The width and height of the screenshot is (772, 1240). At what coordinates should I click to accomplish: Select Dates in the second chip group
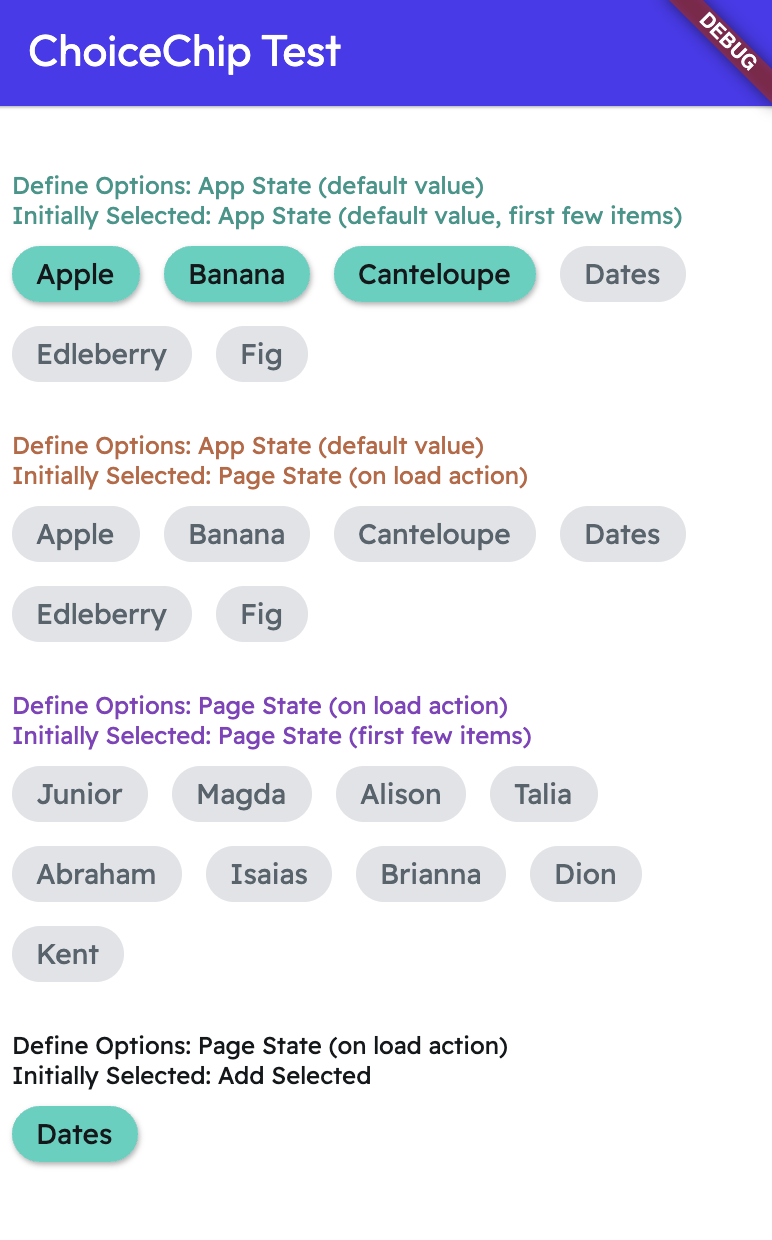click(x=622, y=534)
